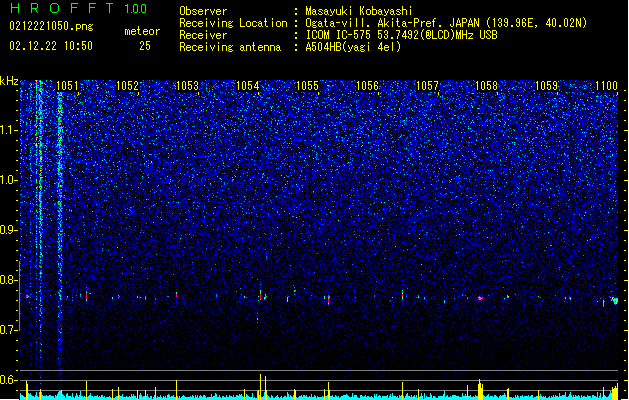The width and height of the screenshot is (629, 400).
Task: Click the kHz axis unit label
Action: [x=9, y=81]
